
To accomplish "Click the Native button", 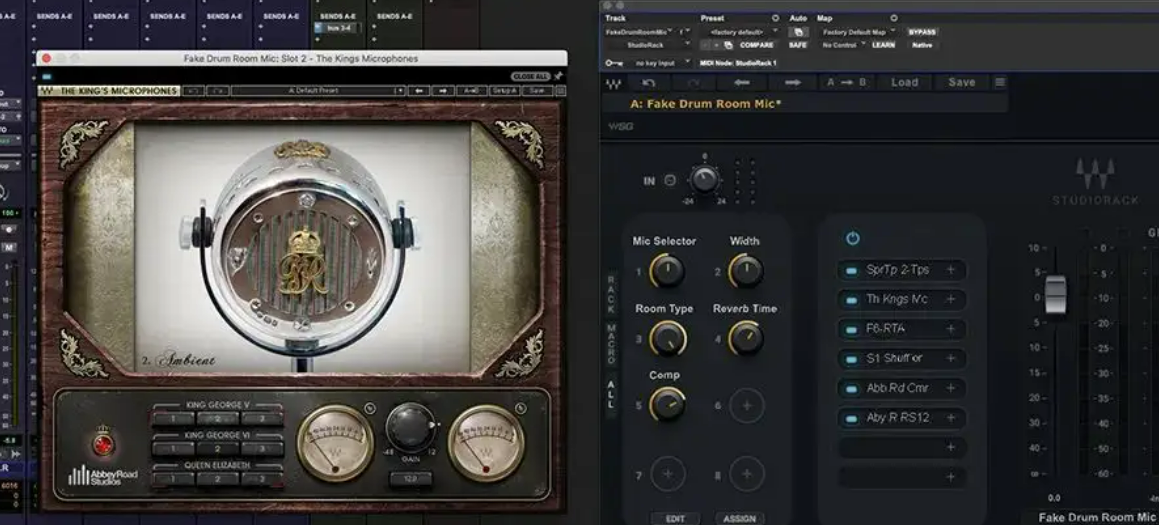I will (922, 45).
